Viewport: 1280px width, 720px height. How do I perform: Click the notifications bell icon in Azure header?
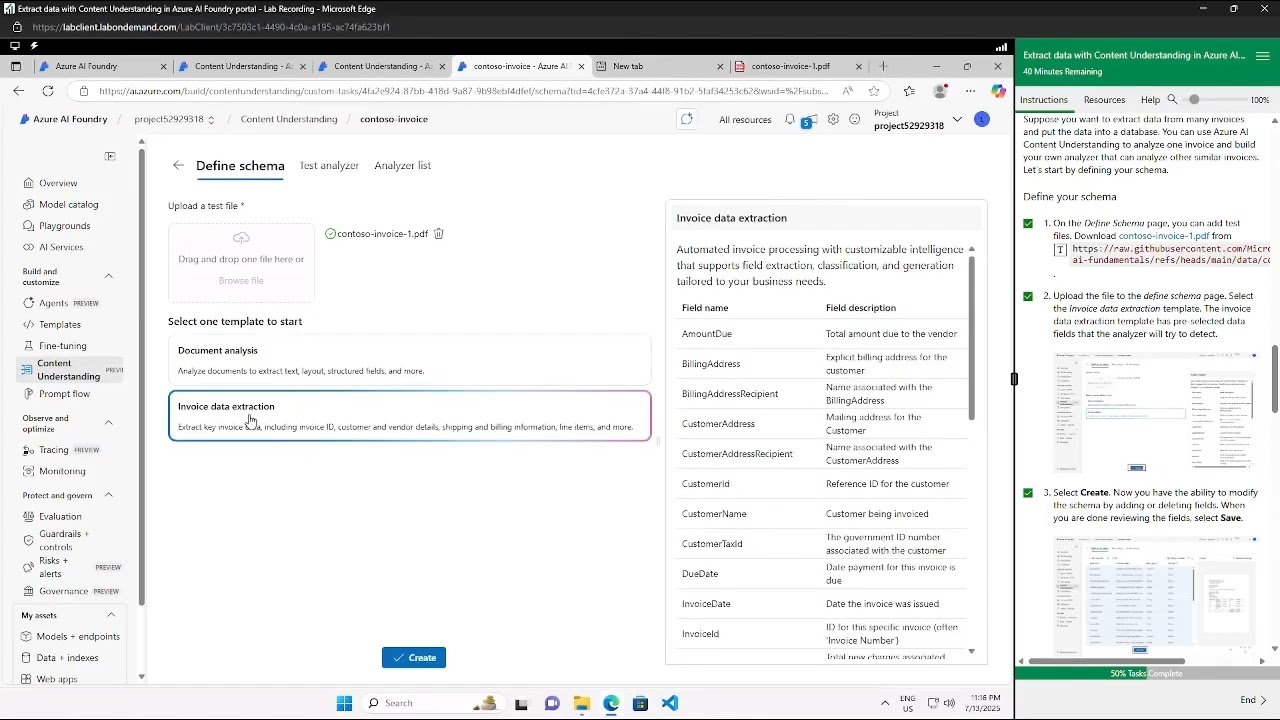click(790, 119)
